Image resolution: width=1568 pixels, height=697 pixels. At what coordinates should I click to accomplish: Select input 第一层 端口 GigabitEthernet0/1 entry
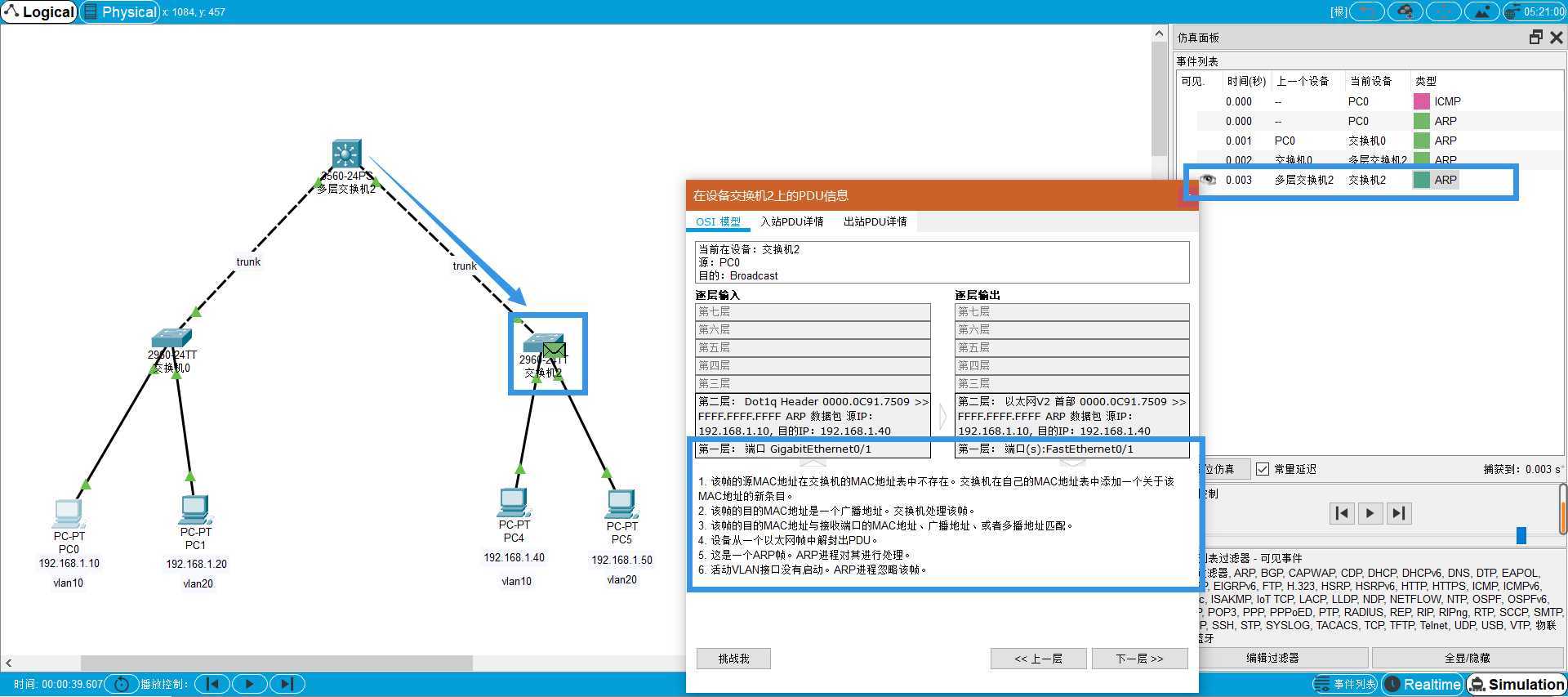tap(813, 449)
